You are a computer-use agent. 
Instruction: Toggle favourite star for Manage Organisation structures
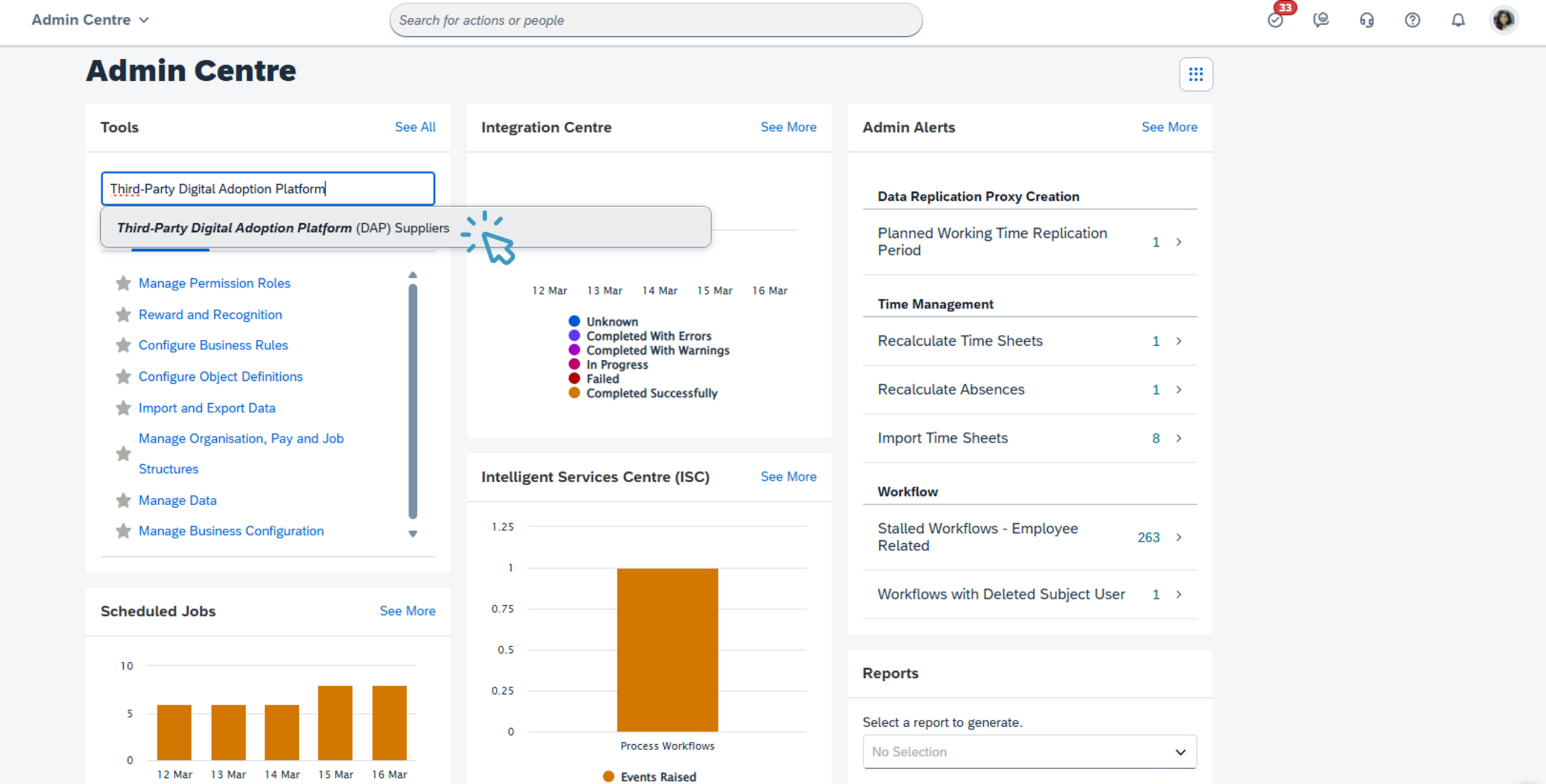123,454
